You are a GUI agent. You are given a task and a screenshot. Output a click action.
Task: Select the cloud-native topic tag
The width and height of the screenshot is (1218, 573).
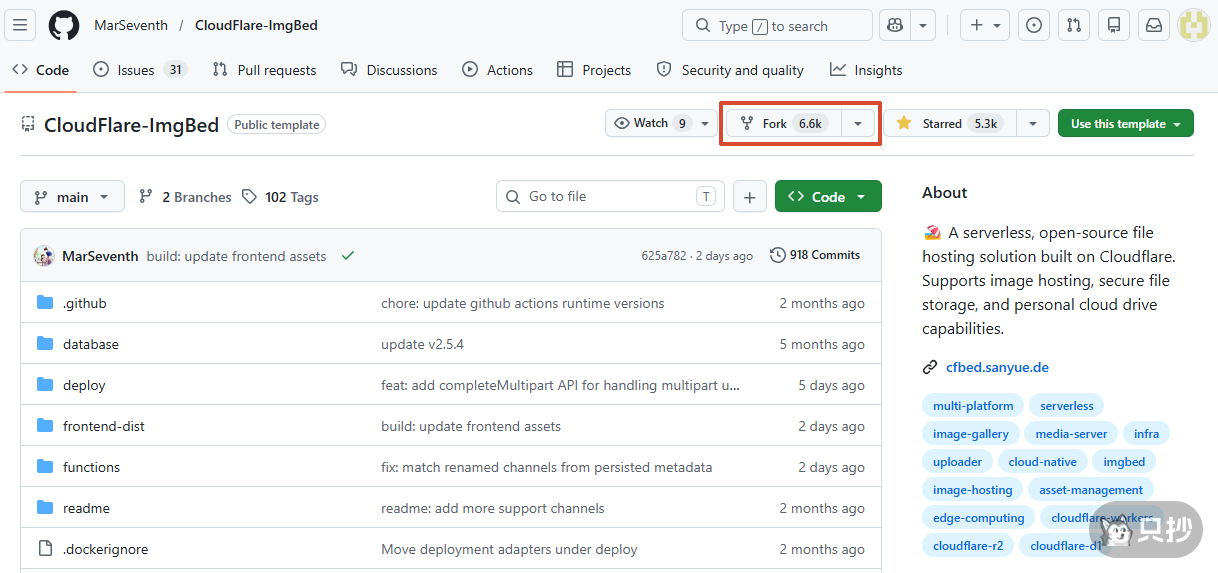point(1042,462)
